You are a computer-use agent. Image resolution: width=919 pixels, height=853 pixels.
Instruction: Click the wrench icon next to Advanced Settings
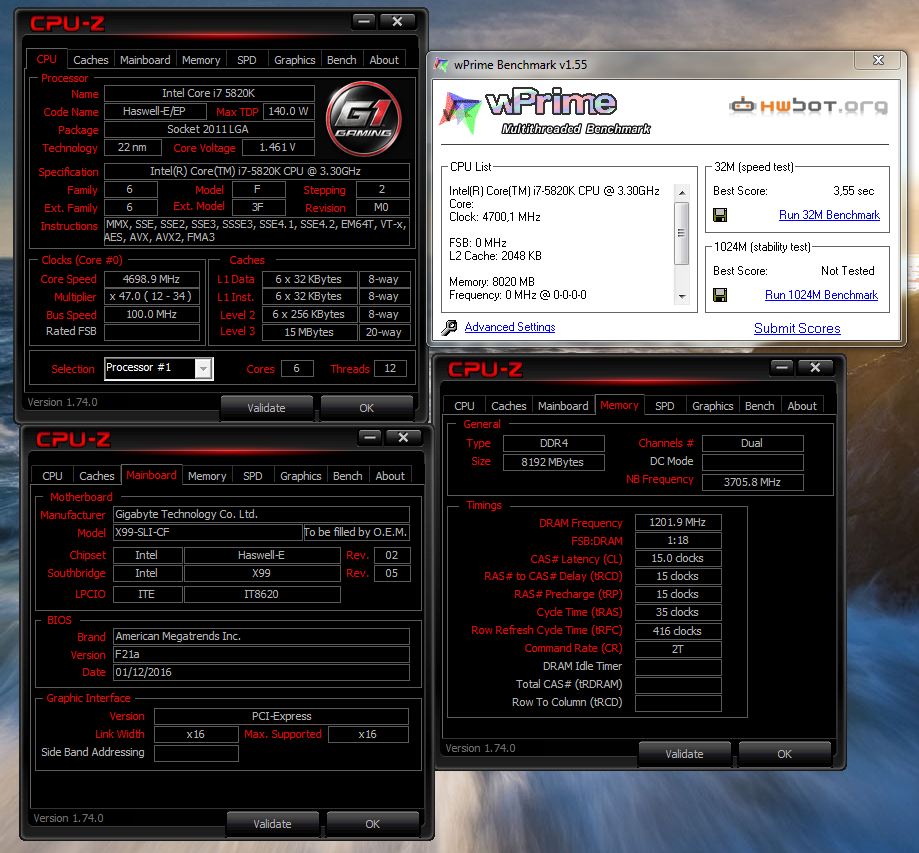point(449,327)
